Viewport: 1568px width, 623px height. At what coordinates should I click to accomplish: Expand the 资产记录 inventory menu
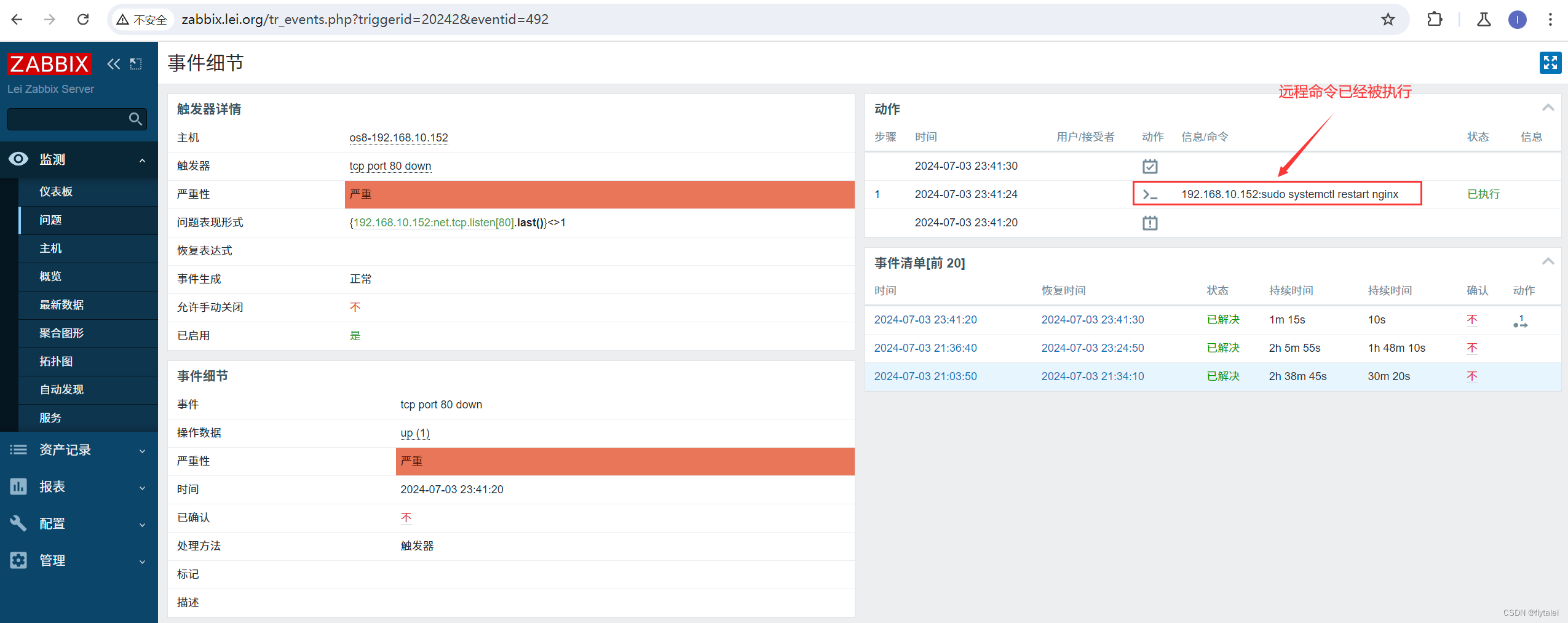(79, 450)
